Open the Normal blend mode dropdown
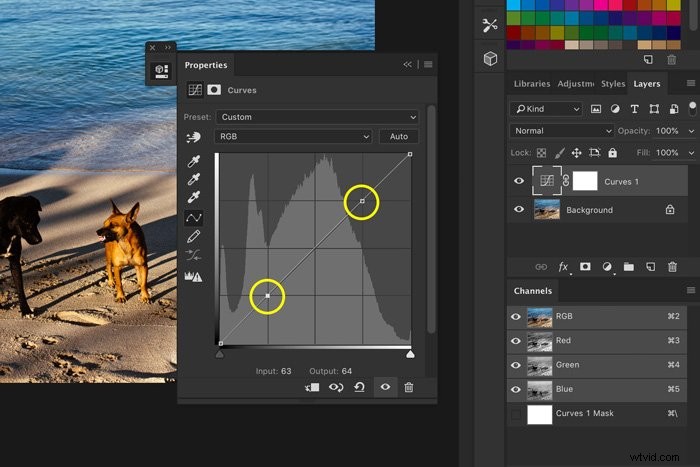Image resolution: width=700 pixels, height=467 pixels. tap(562, 131)
